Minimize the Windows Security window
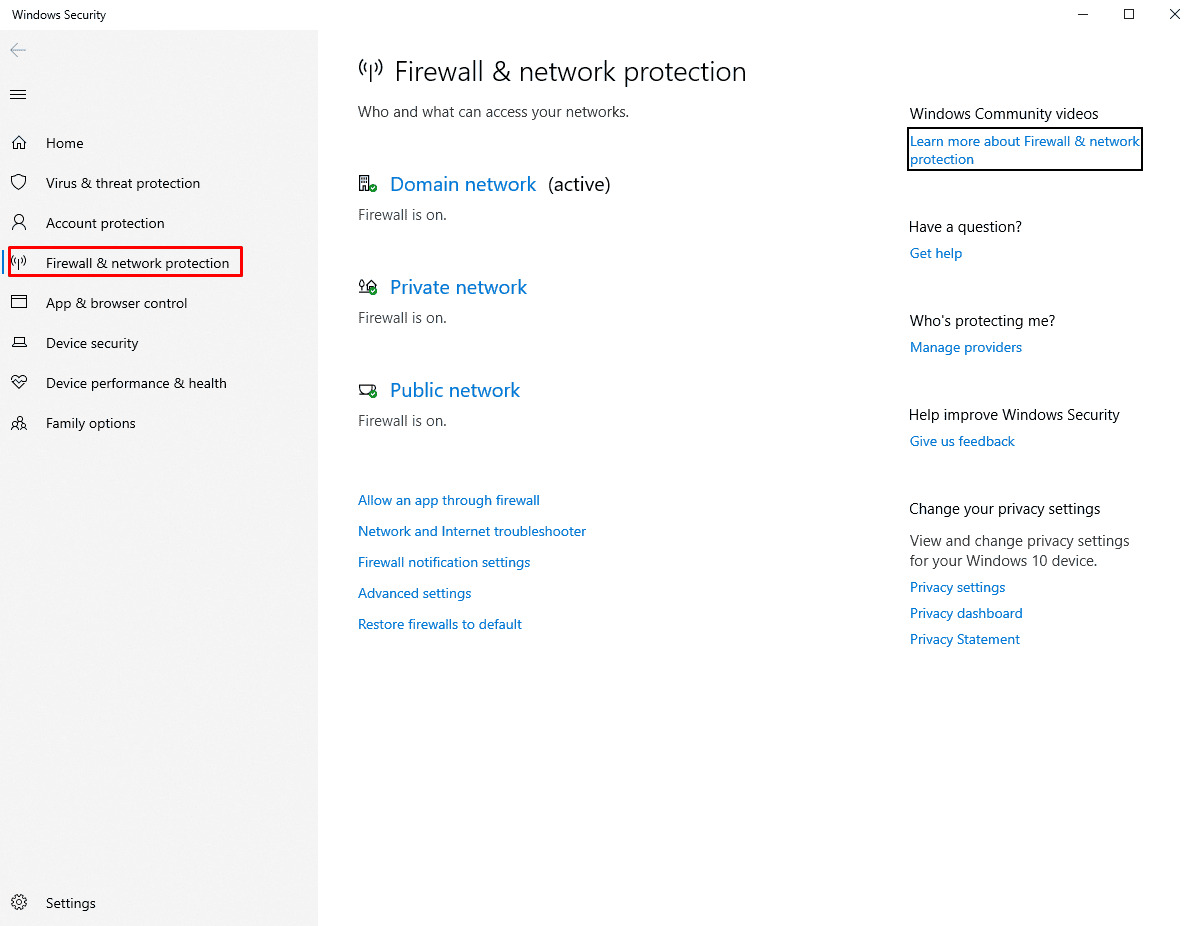 coord(1083,14)
